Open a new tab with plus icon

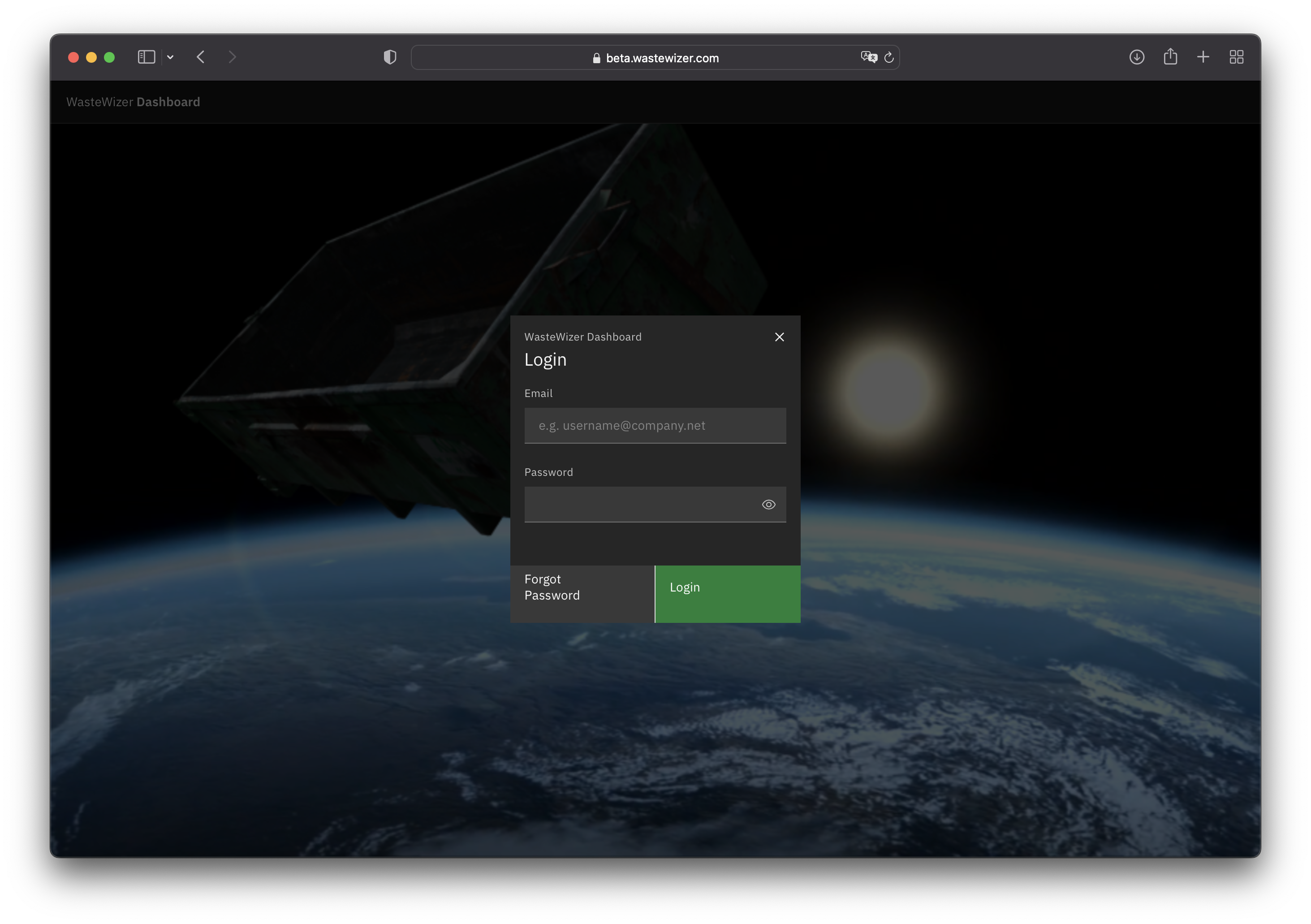coord(1203,57)
